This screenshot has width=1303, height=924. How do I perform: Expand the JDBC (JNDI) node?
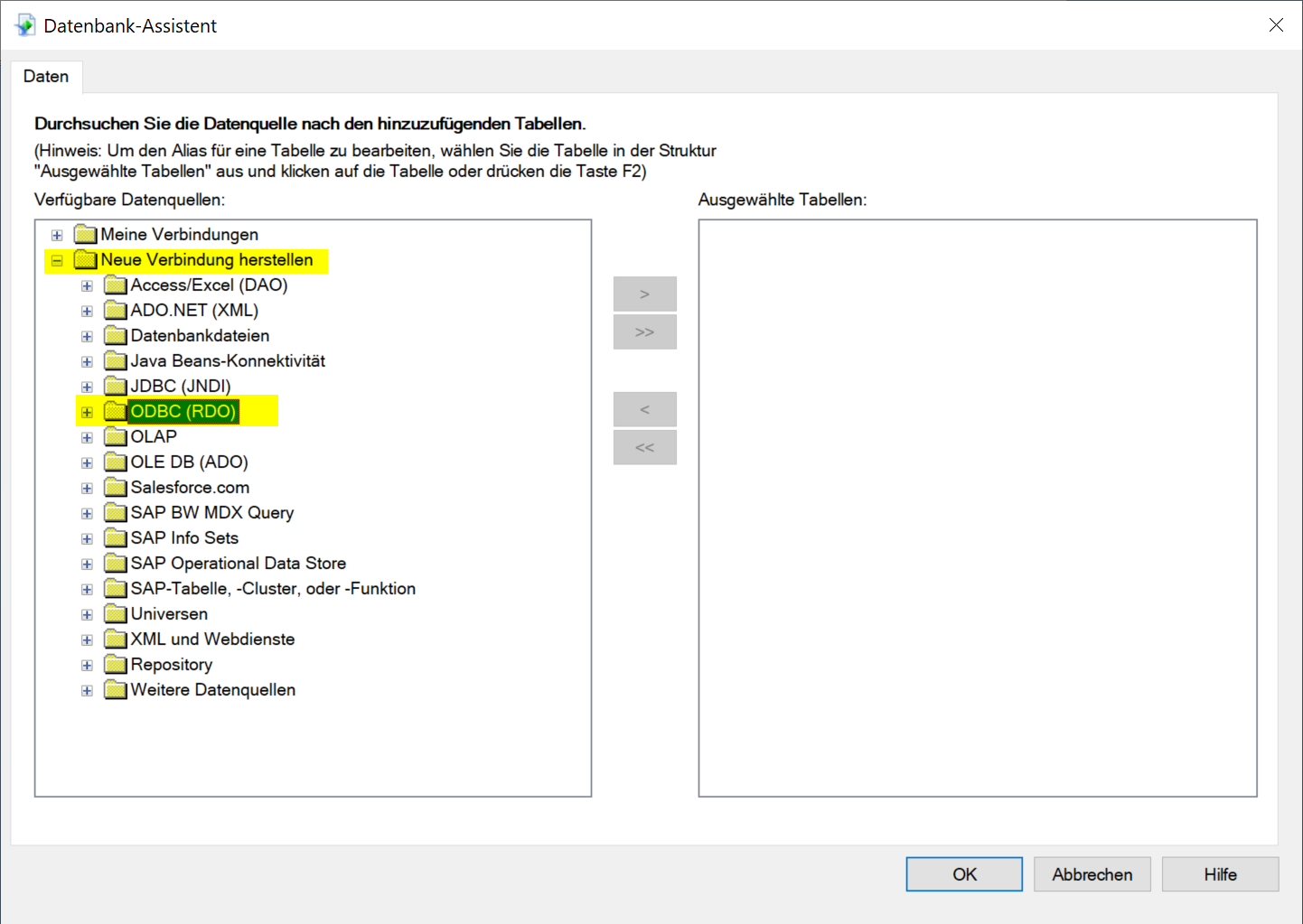pos(87,387)
